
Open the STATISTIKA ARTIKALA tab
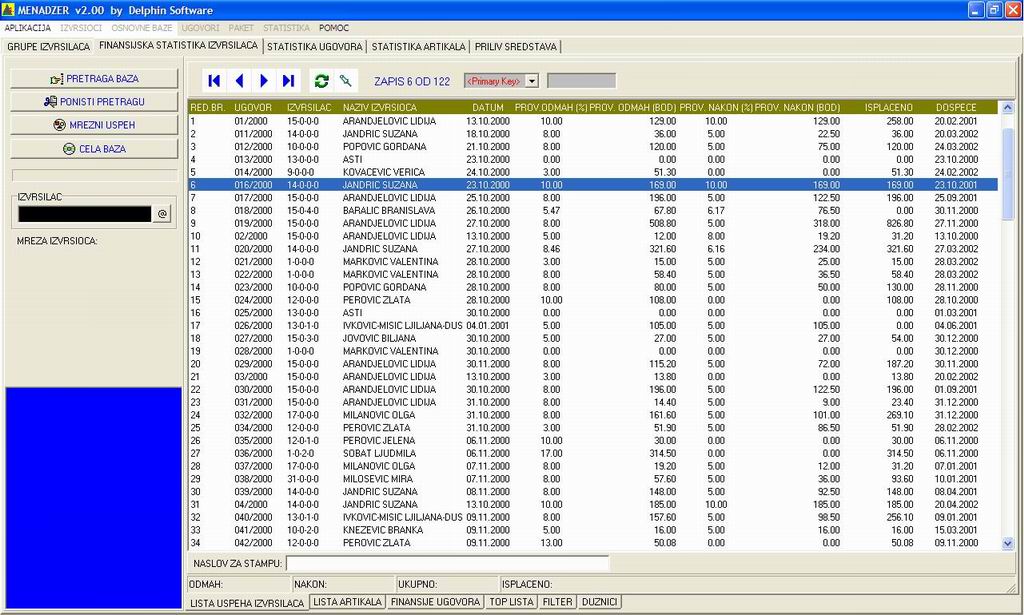(x=419, y=47)
